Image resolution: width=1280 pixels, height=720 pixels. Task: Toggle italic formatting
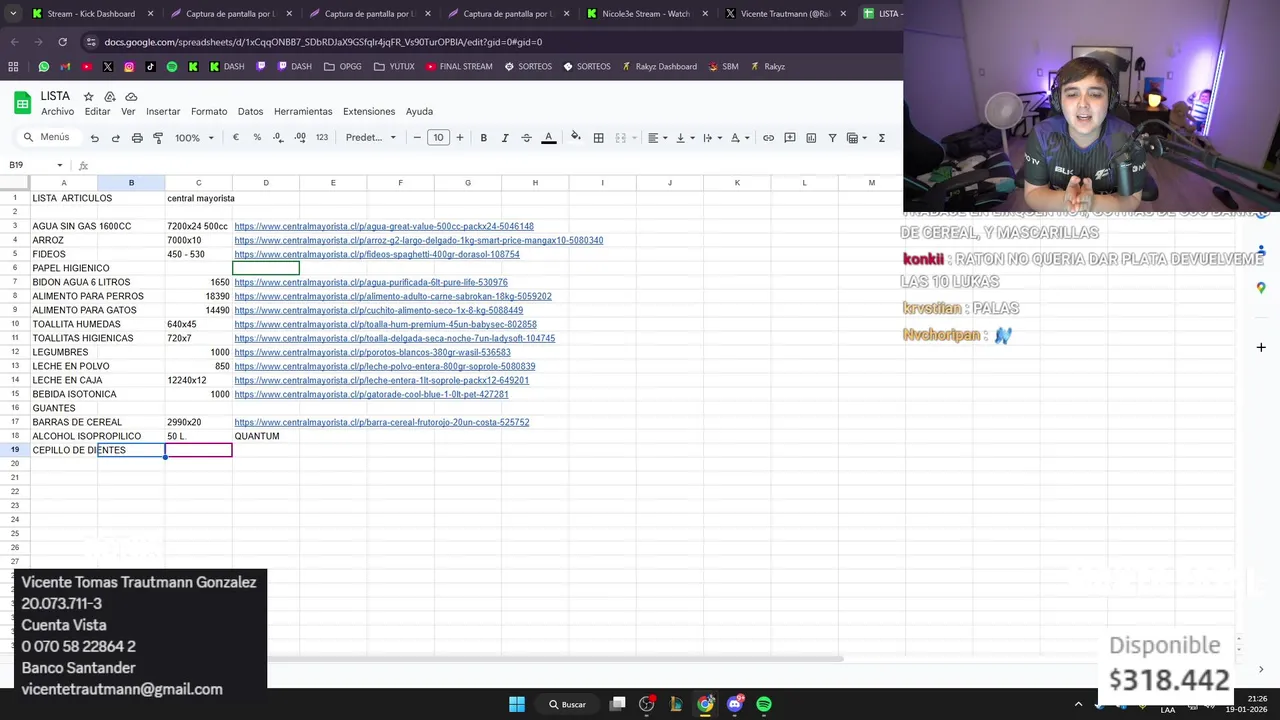(x=505, y=138)
